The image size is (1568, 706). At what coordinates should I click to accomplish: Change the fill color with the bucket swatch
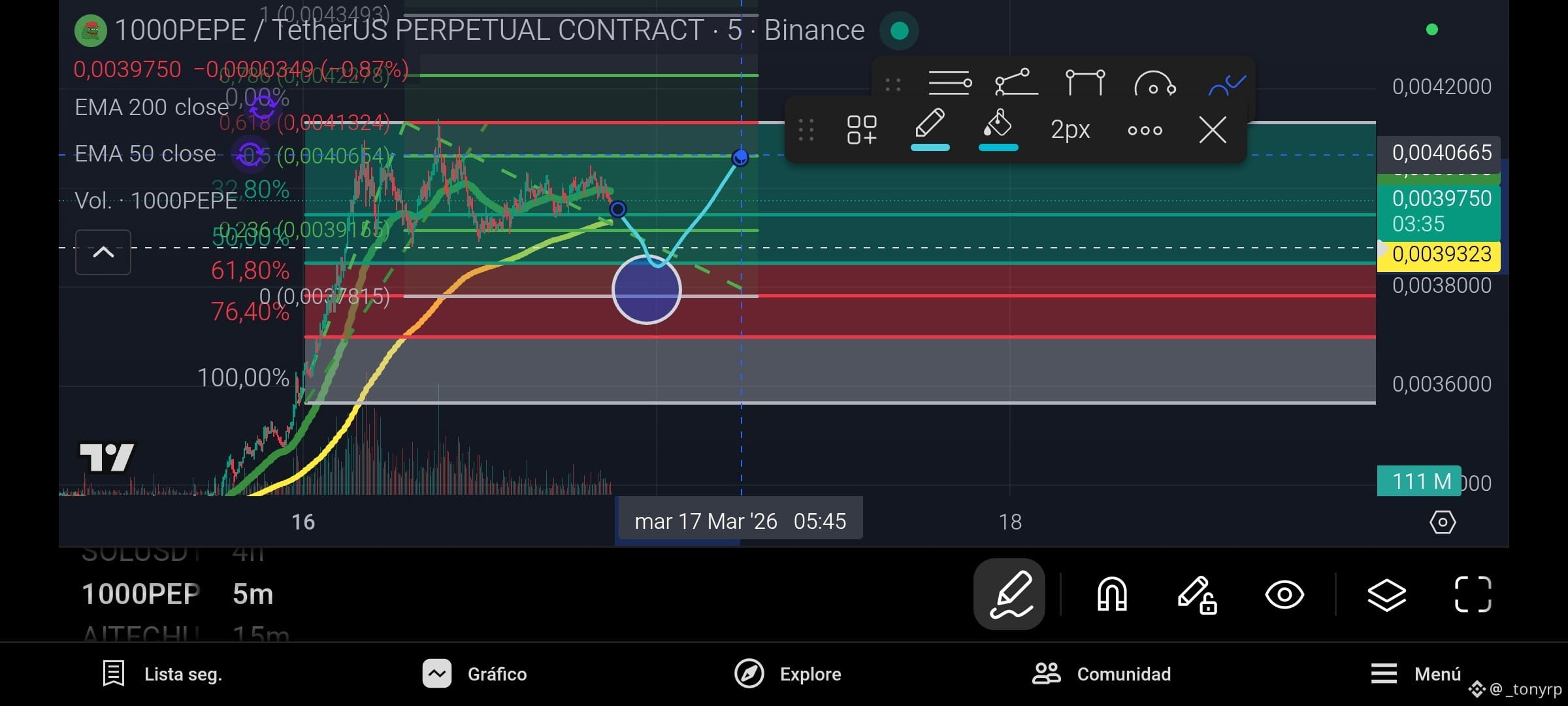998,129
